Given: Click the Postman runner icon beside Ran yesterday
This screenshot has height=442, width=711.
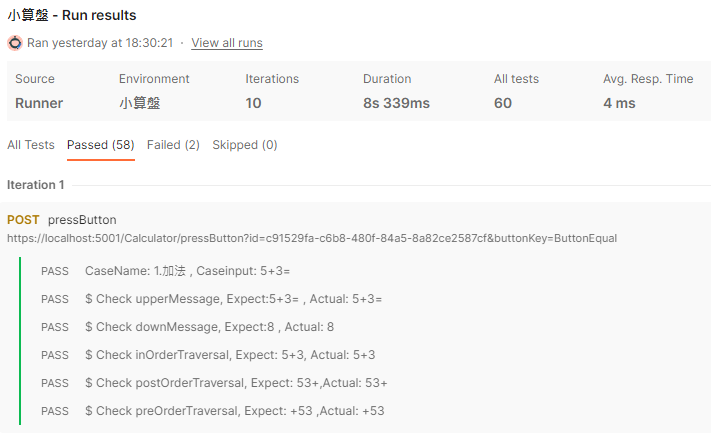Looking at the screenshot, I should [x=14, y=43].
